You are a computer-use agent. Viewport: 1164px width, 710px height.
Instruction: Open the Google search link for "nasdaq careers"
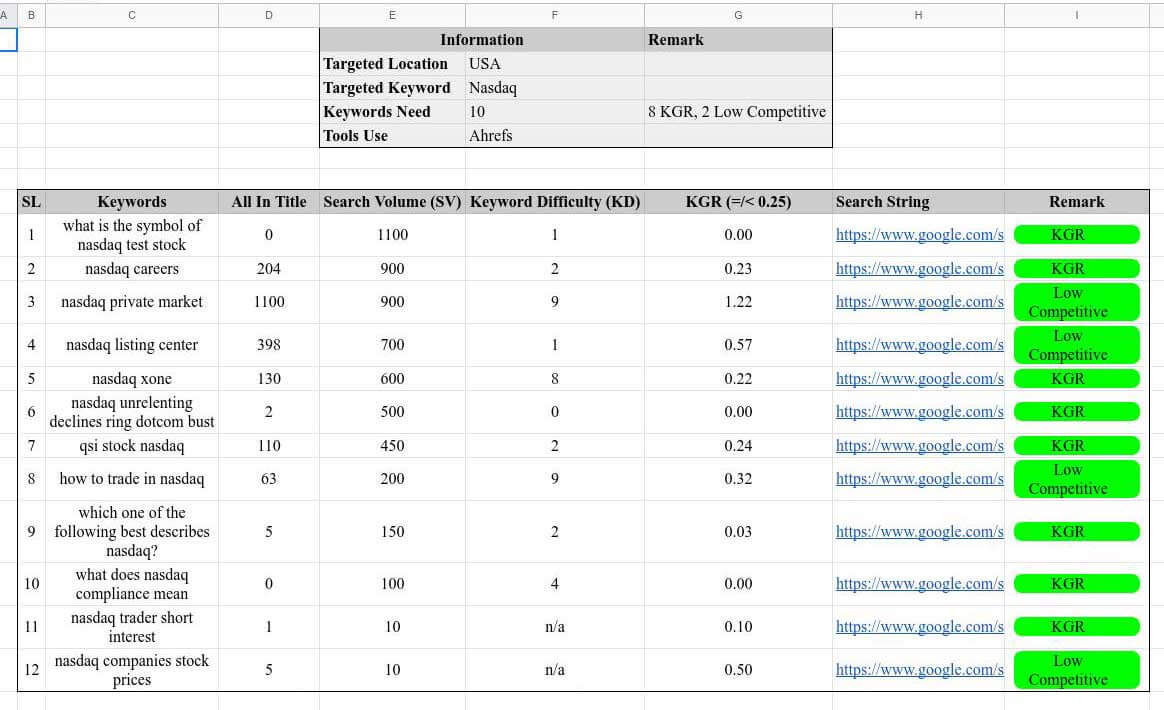click(x=919, y=268)
